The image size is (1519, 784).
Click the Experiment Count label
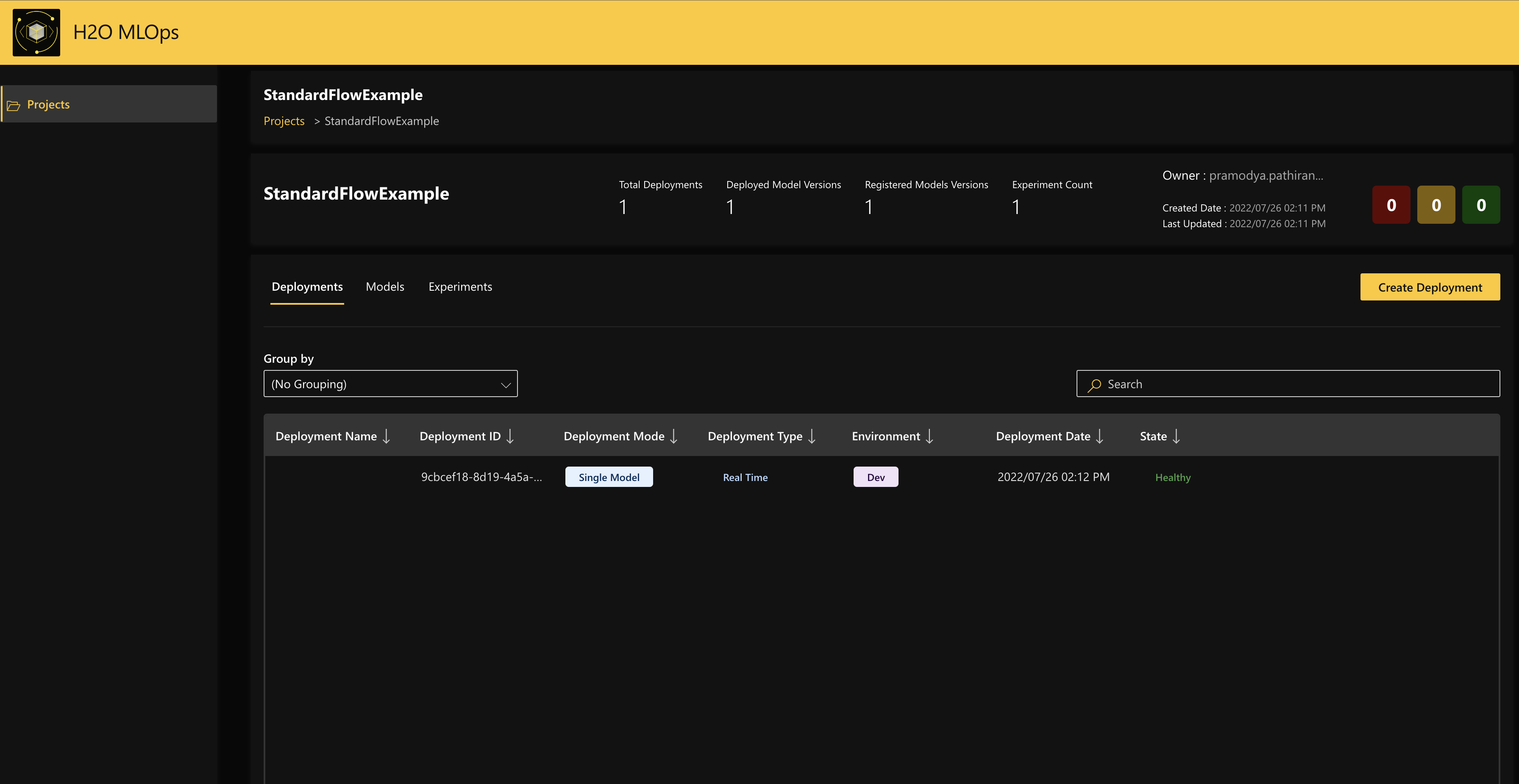pos(1052,185)
